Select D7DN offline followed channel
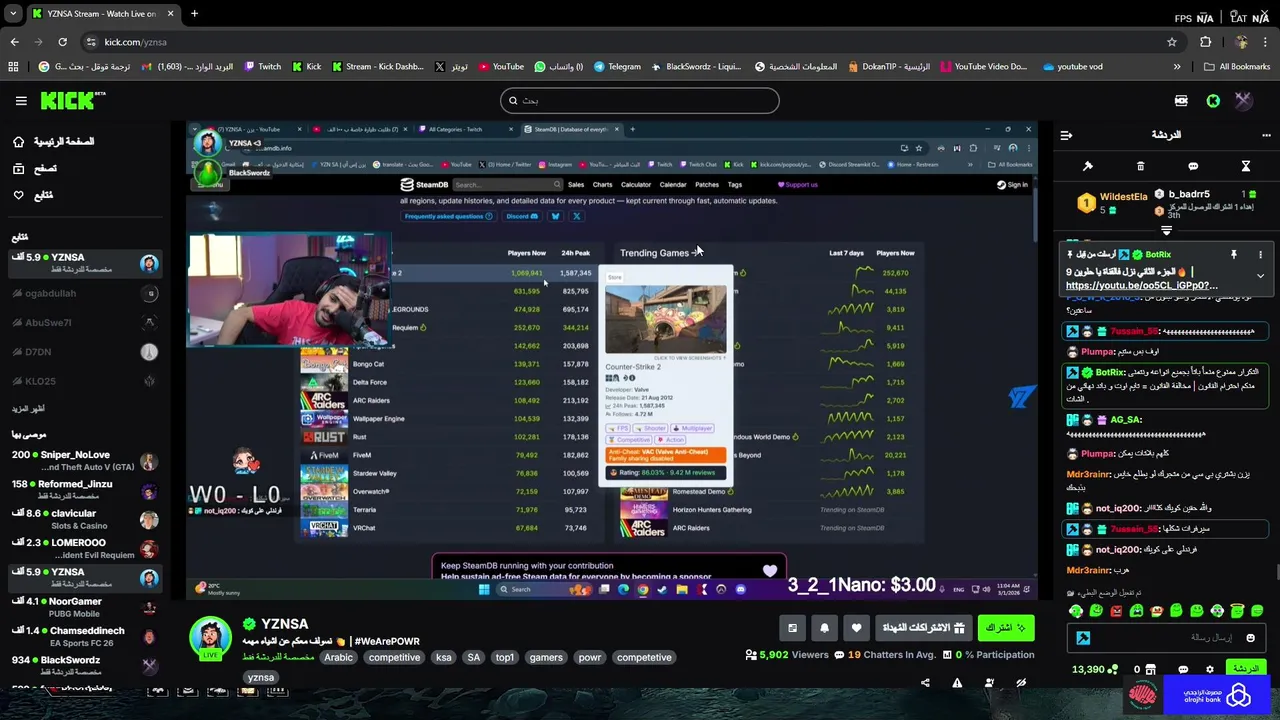The image size is (1280, 720). [x=84, y=352]
